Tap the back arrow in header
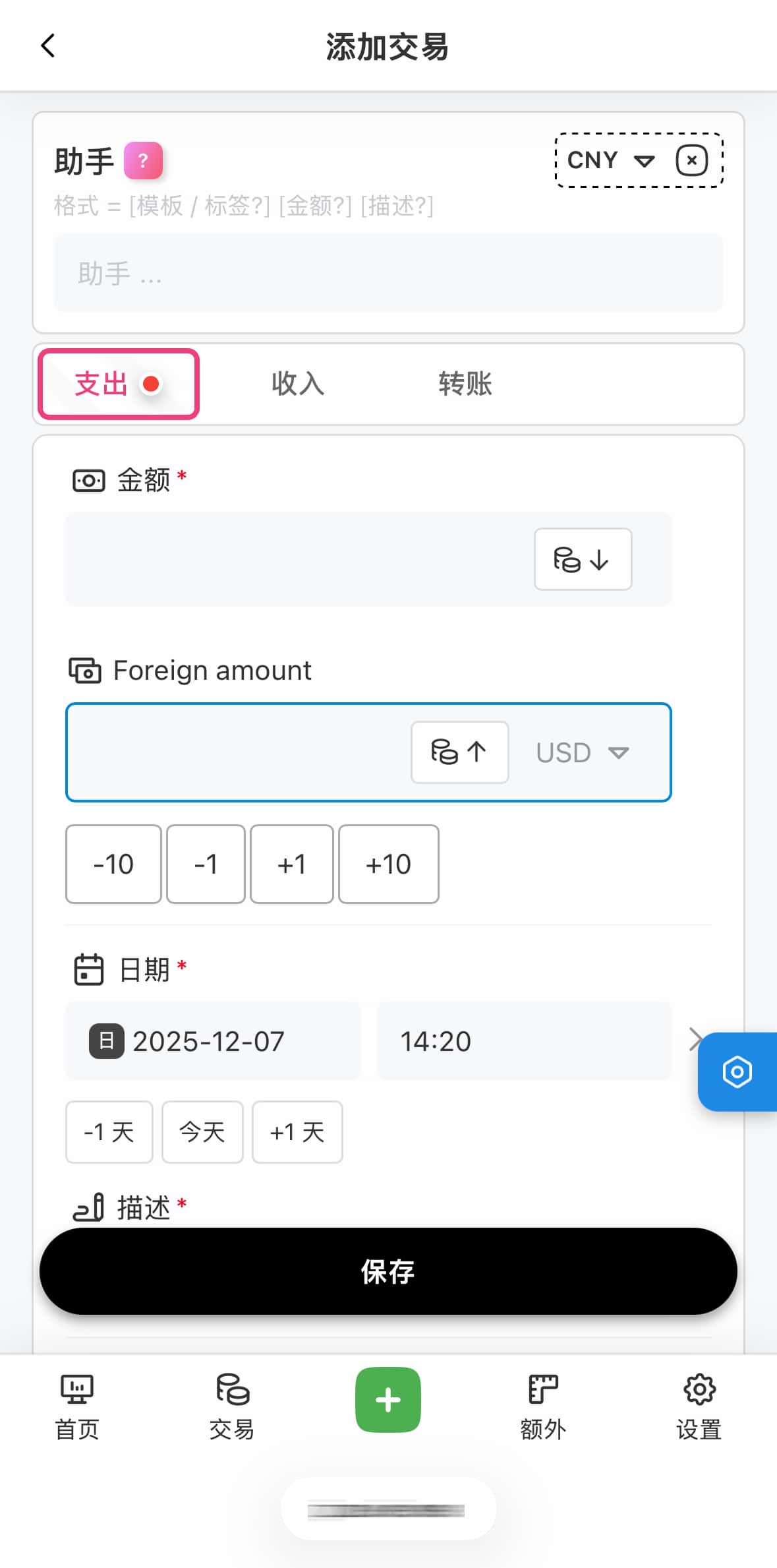This screenshot has width=777, height=1568. pyautogui.click(x=48, y=46)
